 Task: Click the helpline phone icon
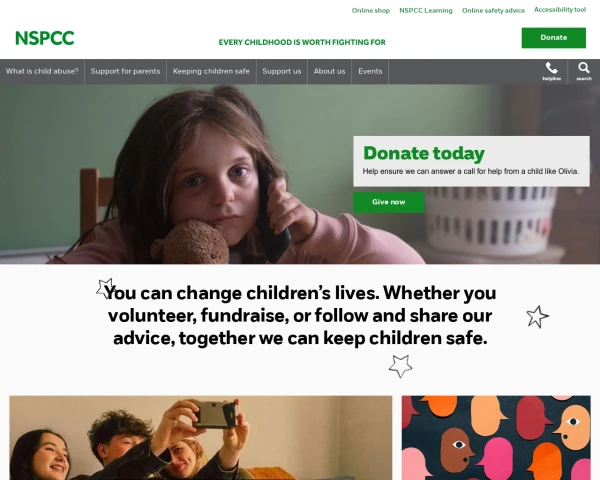point(551,72)
